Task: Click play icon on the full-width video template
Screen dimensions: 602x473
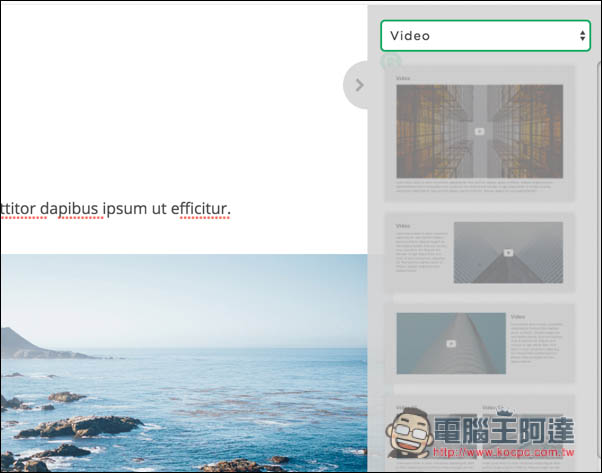Action: [479, 131]
